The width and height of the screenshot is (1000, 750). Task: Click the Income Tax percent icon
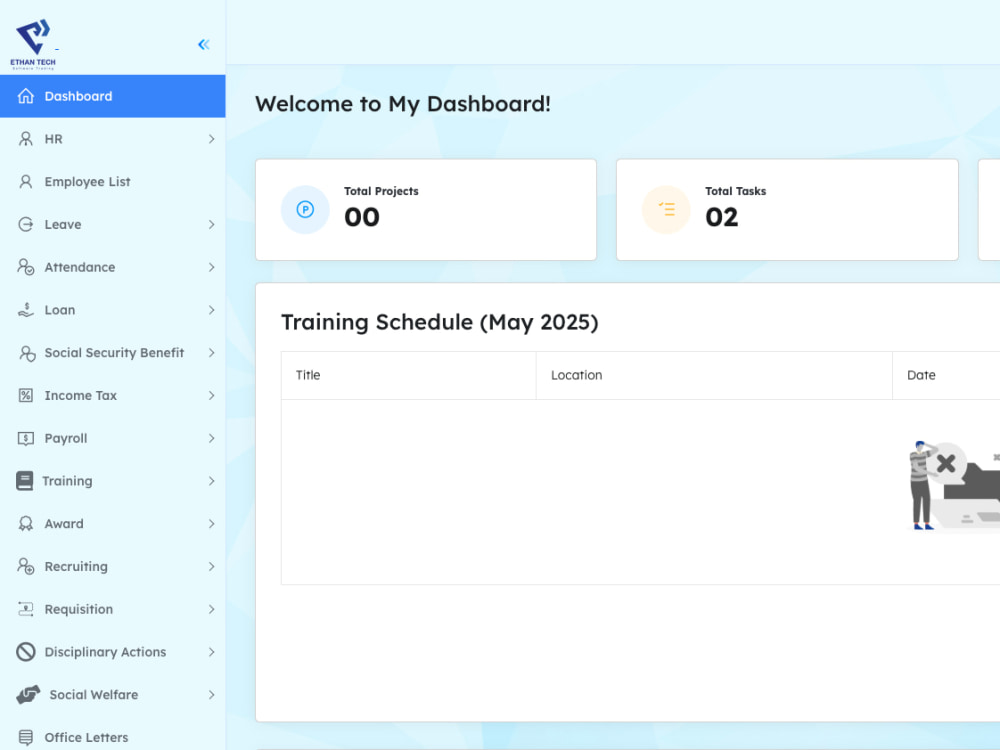pyautogui.click(x=26, y=395)
